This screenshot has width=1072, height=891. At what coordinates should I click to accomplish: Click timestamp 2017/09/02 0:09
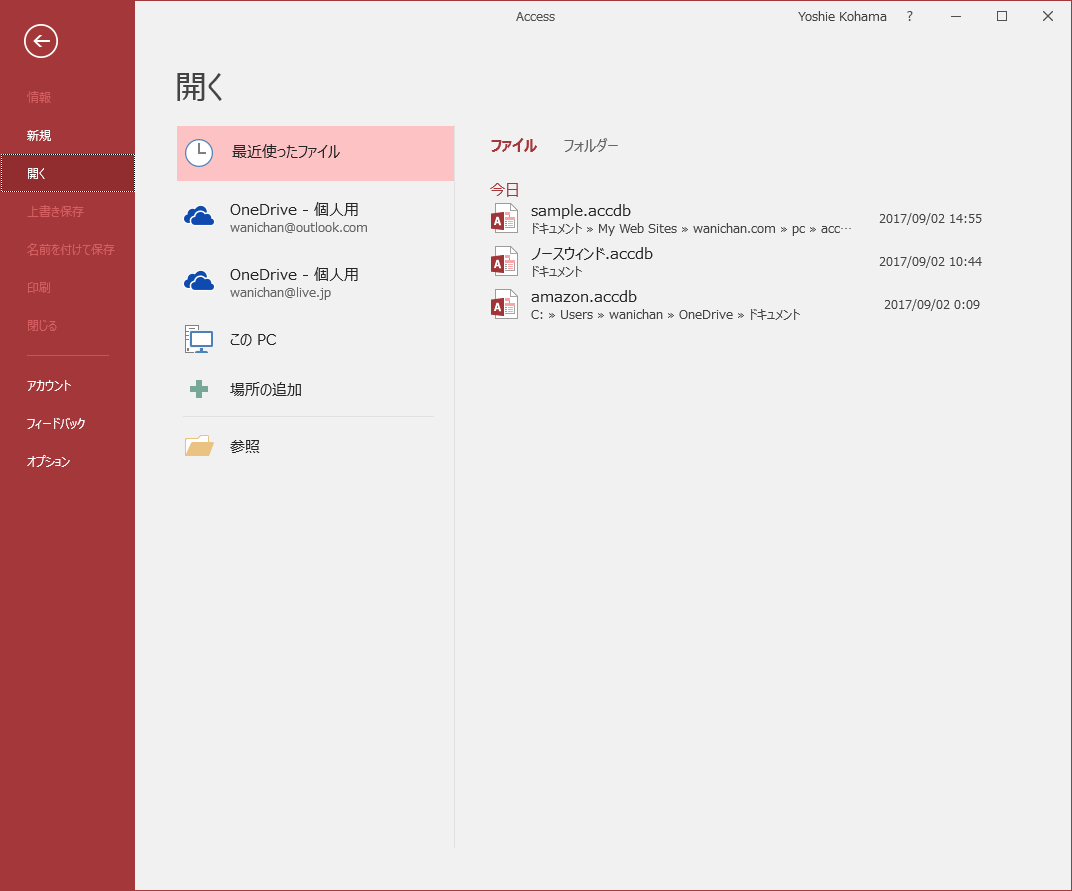(931, 305)
